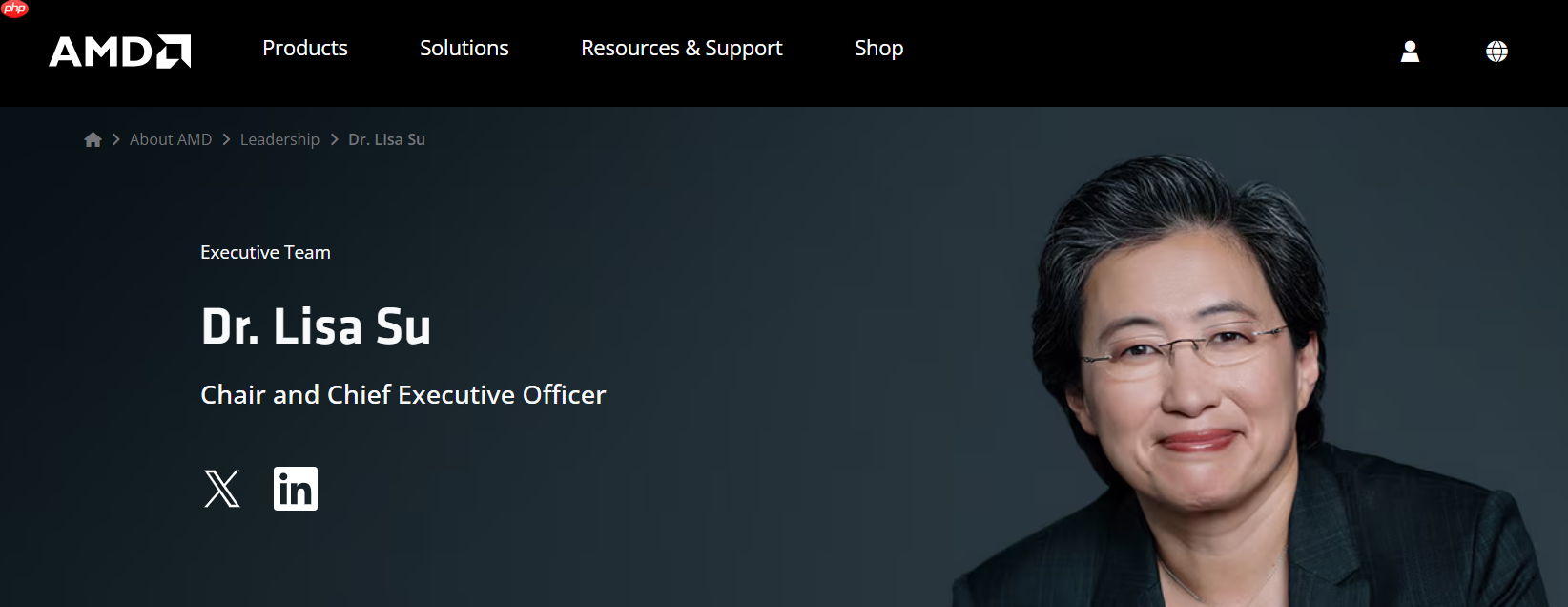Open the user account icon
Image resolution: width=1568 pixels, height=607 pixels.
point(1410,52)
